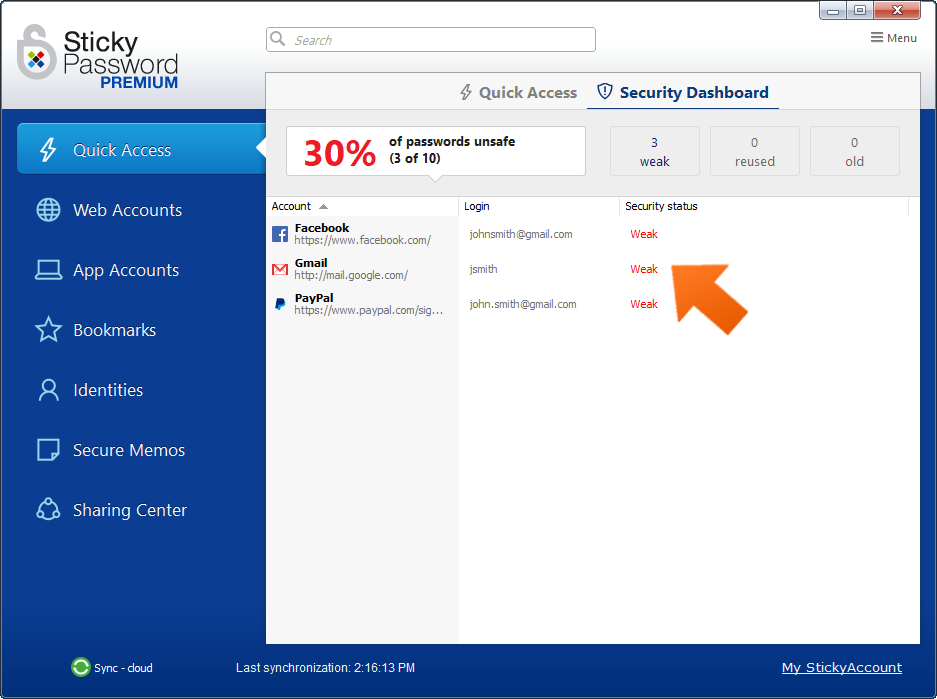
Task: Click the Bookmarks star icon
Action: tap(48, 329)
